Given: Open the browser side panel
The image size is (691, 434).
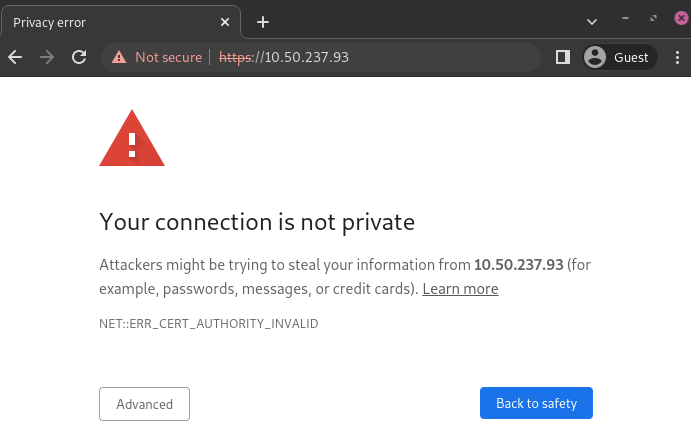Looking at the screenshot, I should [563, 57].
